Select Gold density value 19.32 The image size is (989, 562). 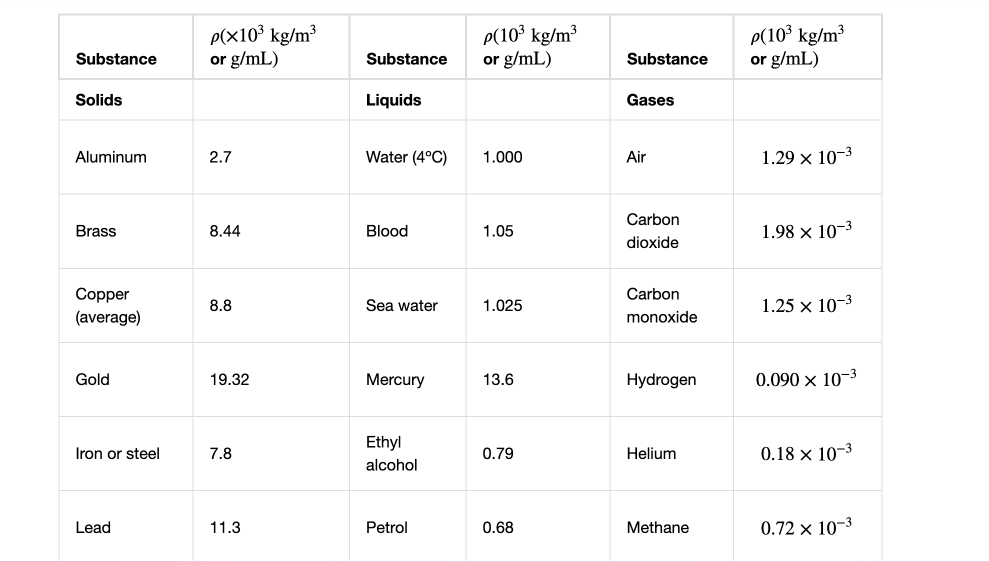tap(230, 379)
